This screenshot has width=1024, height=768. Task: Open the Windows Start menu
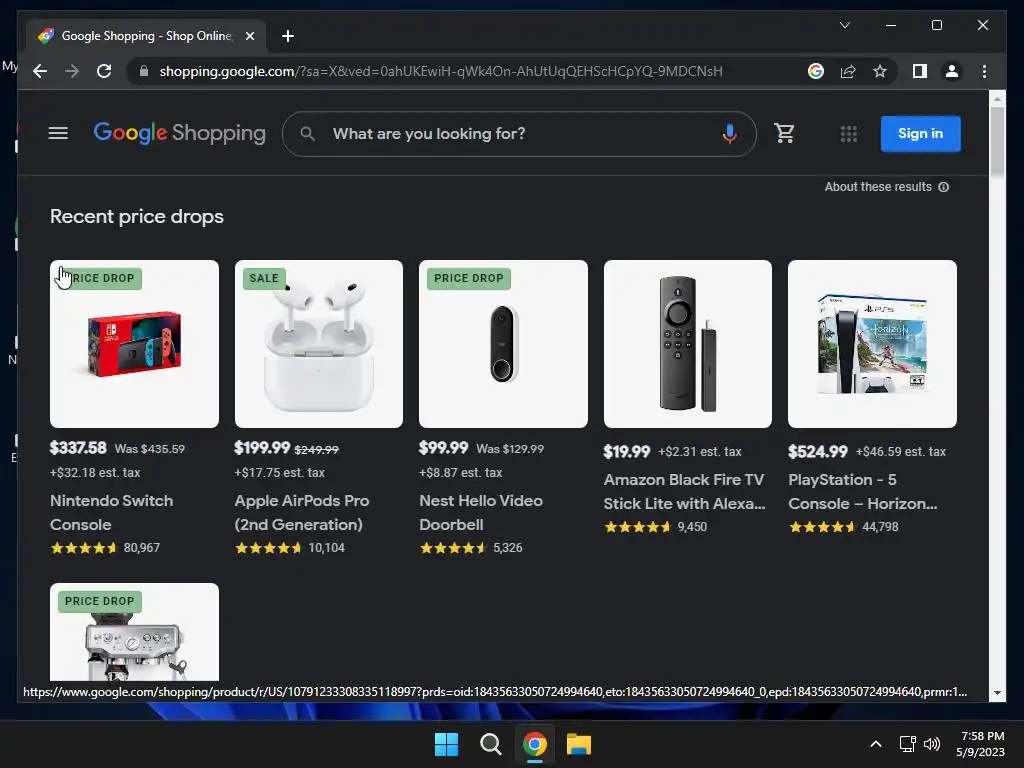[x=447, y=744]
